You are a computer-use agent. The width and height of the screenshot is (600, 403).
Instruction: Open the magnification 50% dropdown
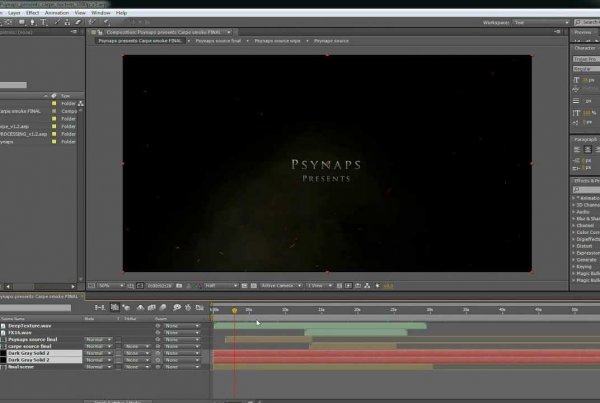tap(111, 286)
